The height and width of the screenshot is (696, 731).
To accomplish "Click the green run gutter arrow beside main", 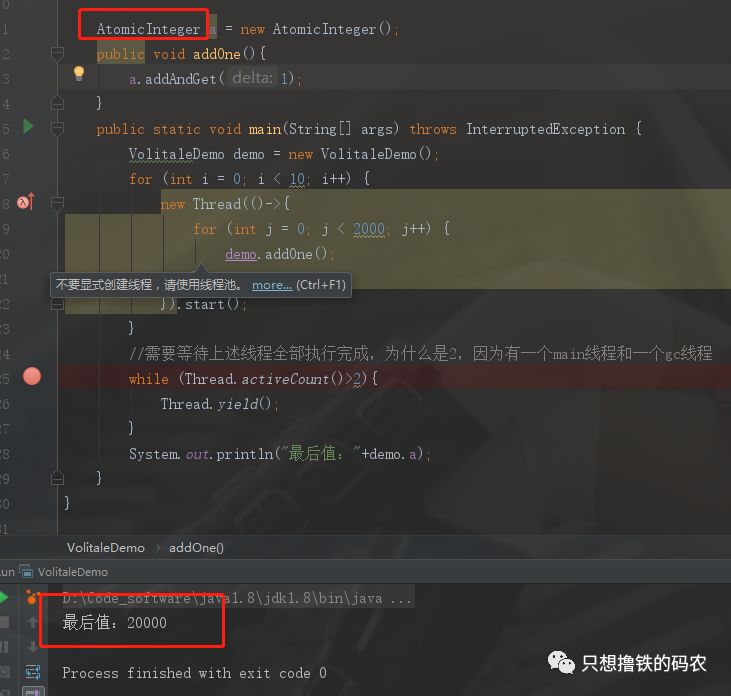I will (28, 126).
